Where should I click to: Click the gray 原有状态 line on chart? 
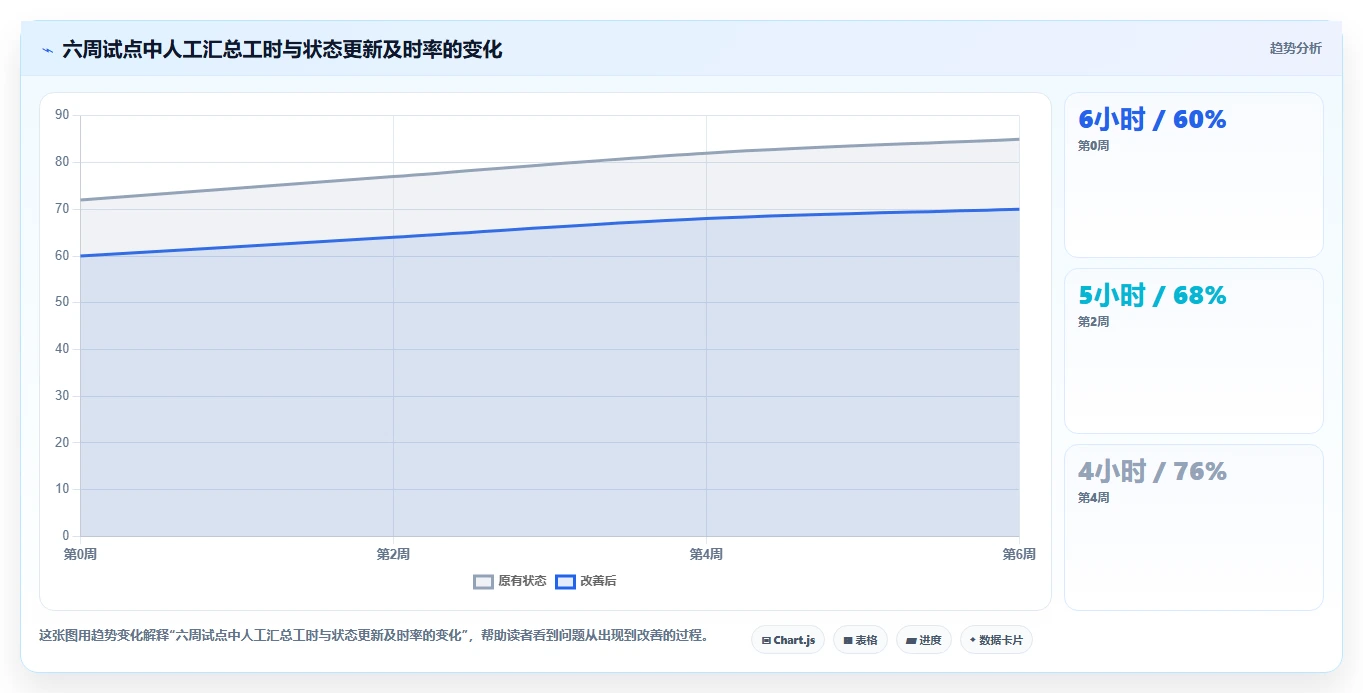[550, 166]
